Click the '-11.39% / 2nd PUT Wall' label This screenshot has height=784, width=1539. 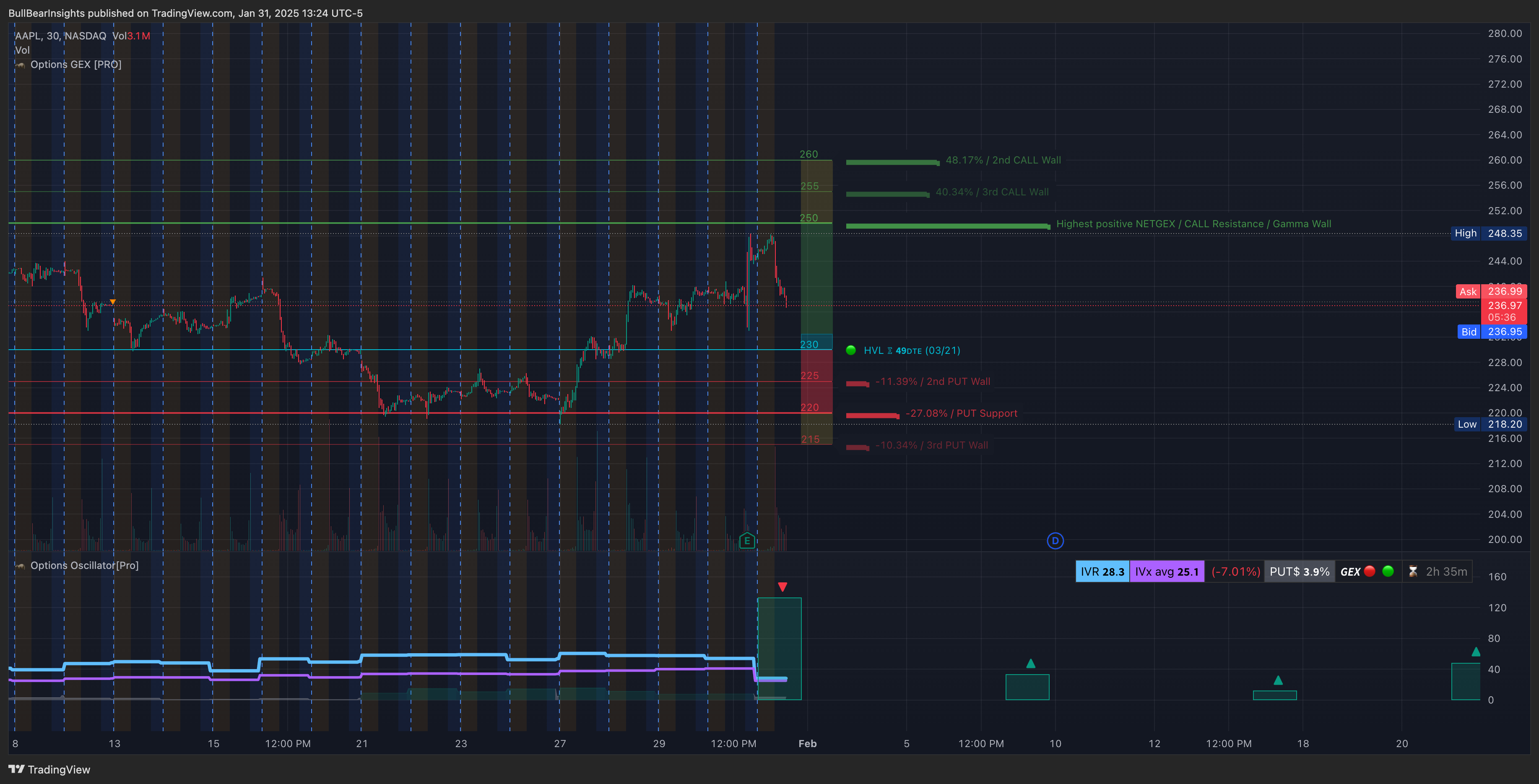pyautogui.click(x=933, y=382)
